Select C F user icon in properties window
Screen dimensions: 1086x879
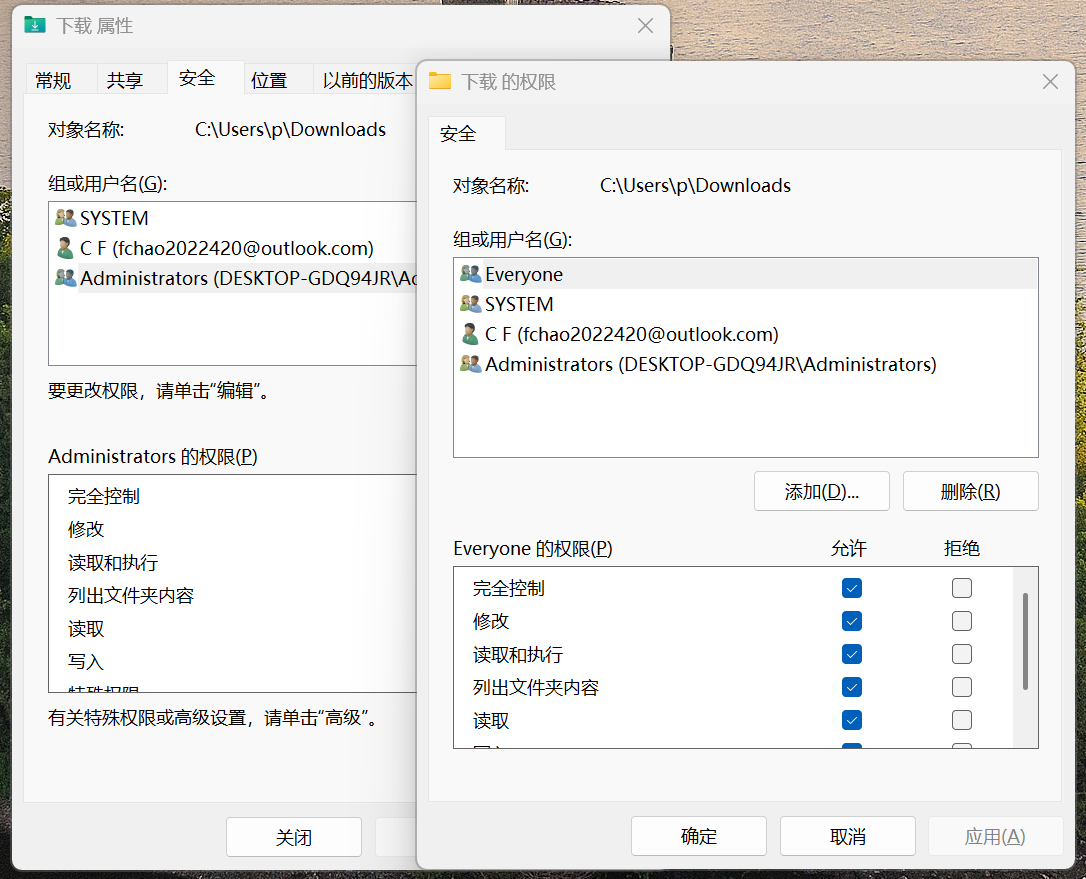point(65,248)
